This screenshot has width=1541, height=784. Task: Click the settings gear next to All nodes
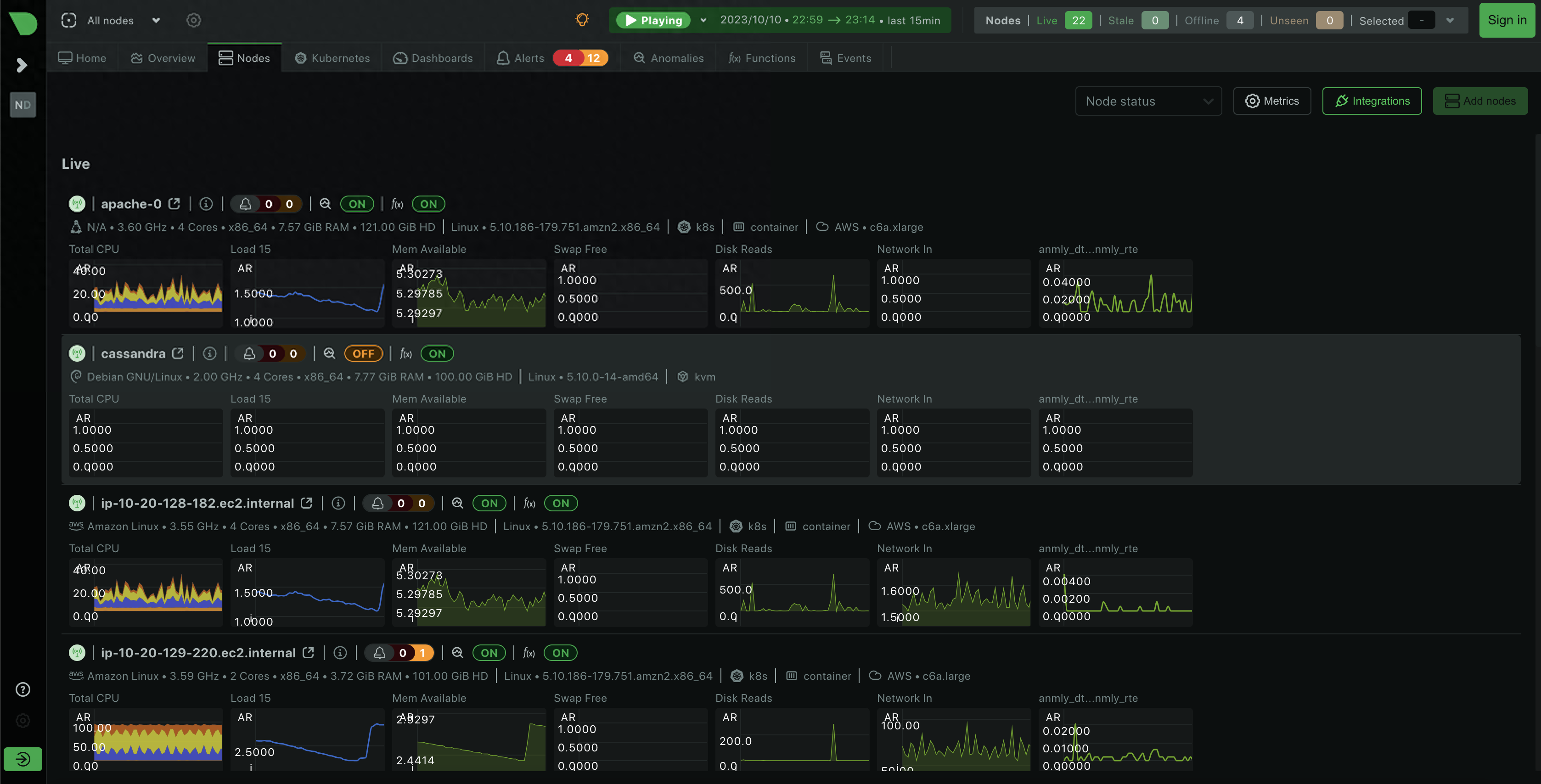click(x=193, y=20)
